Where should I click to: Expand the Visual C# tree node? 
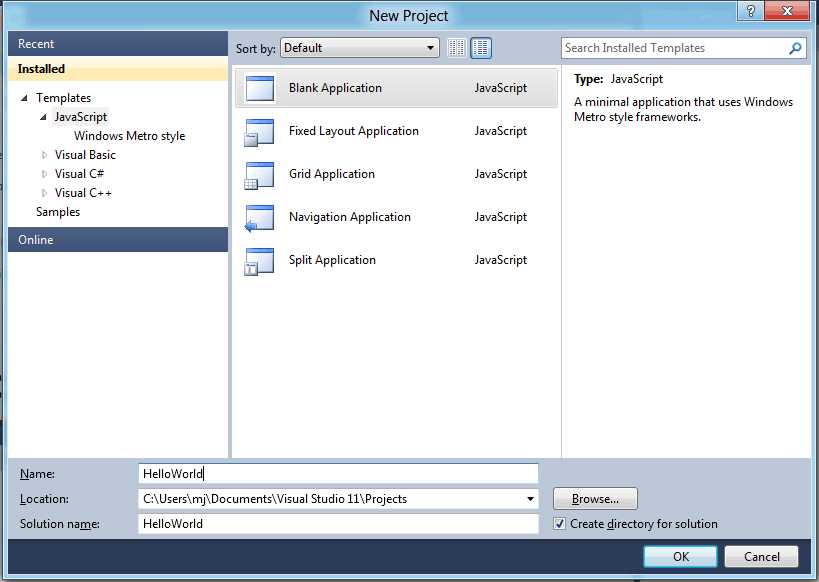(x=44, y=174)
